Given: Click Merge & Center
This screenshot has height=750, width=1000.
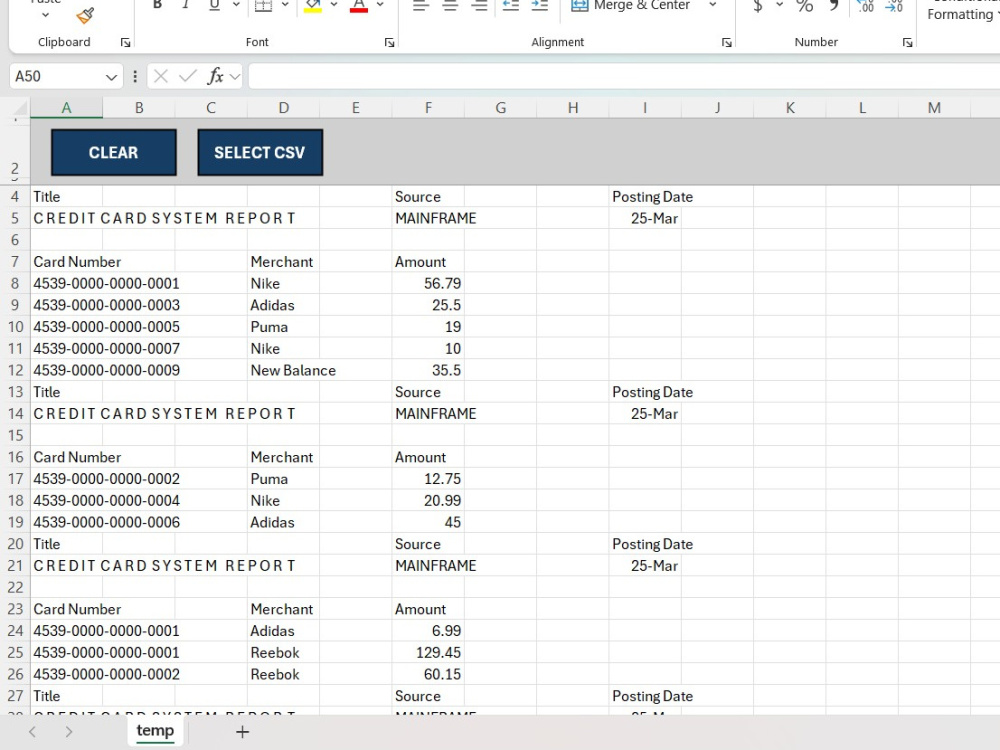Looking at the screenshot, I should pos(631,5).
